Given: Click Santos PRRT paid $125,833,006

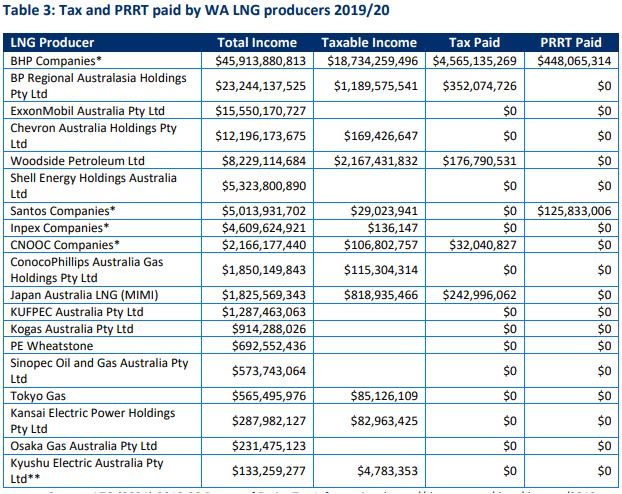Looking at the screenshot, I should pos(574,211).
